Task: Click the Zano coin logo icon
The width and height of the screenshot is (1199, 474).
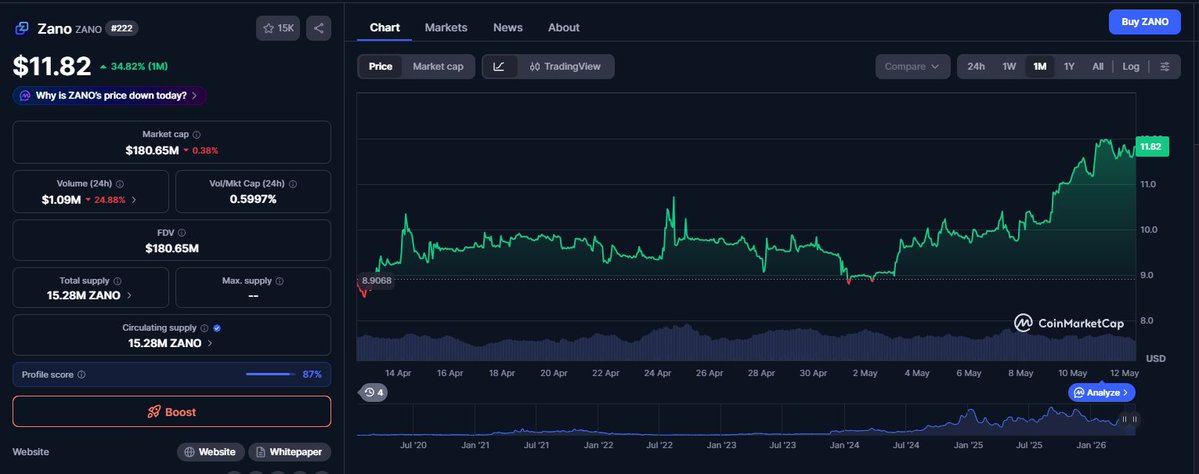Action: pos(21,28)
